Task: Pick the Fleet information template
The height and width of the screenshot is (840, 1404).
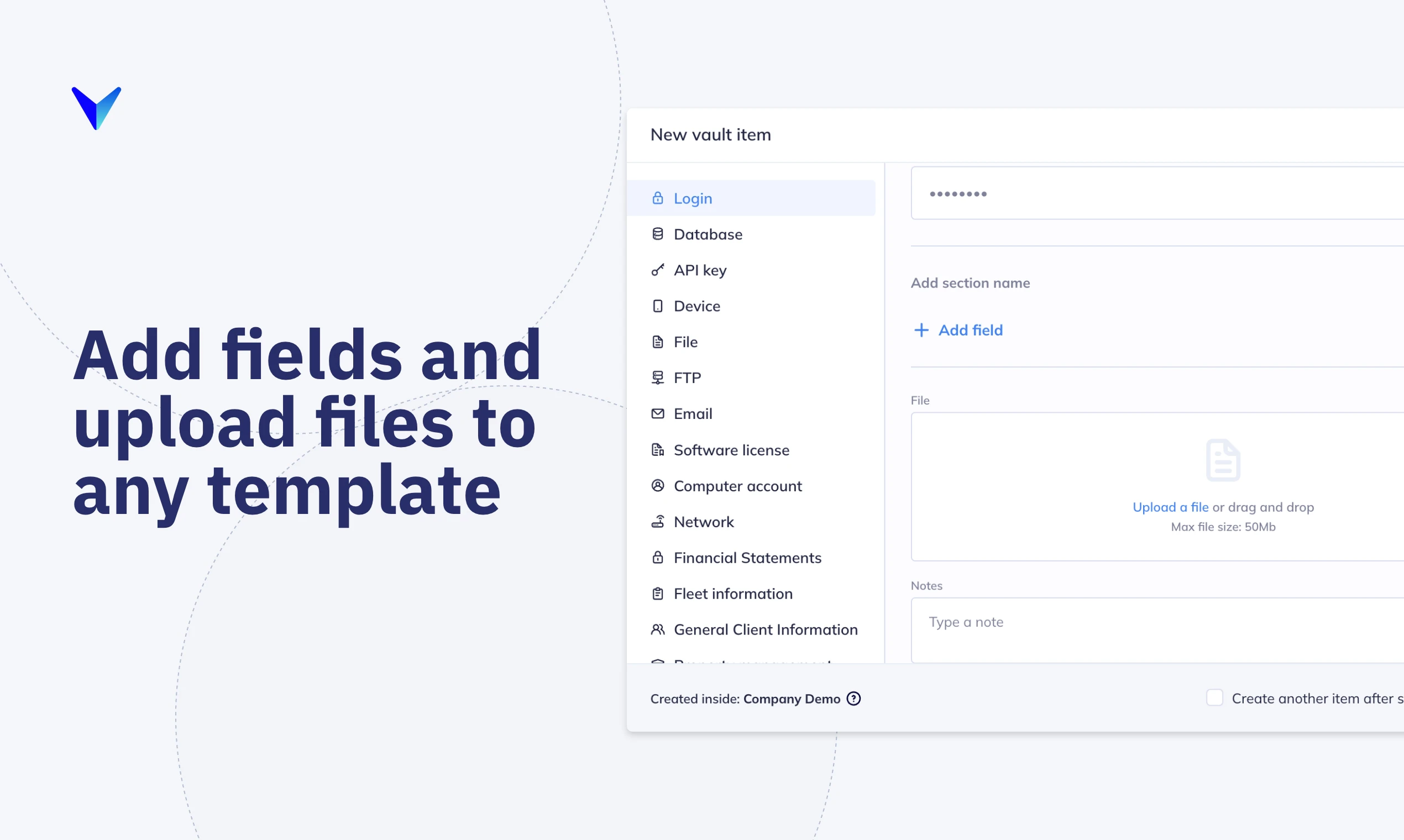Action: [732, 594]
